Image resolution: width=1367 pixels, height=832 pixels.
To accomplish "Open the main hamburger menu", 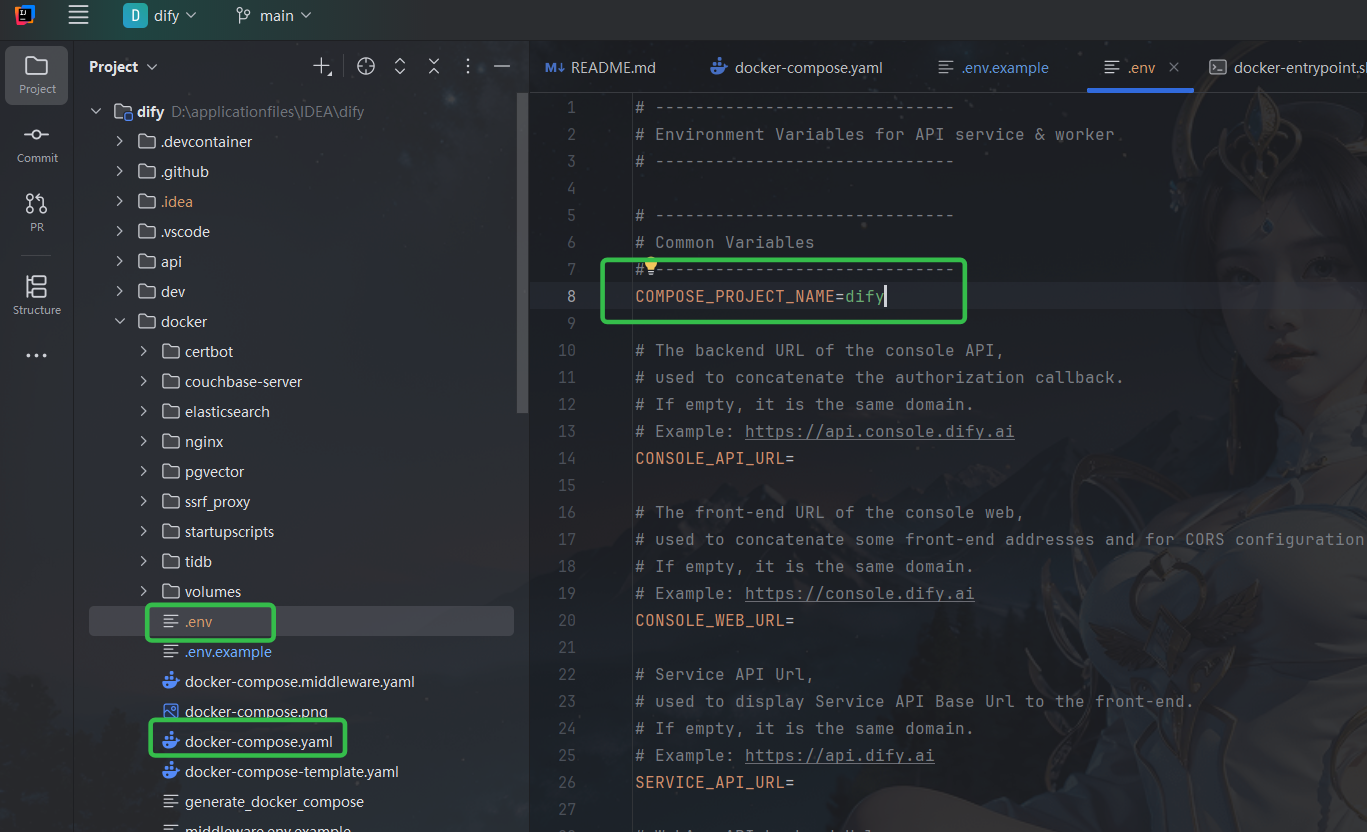I will (78, 15).
